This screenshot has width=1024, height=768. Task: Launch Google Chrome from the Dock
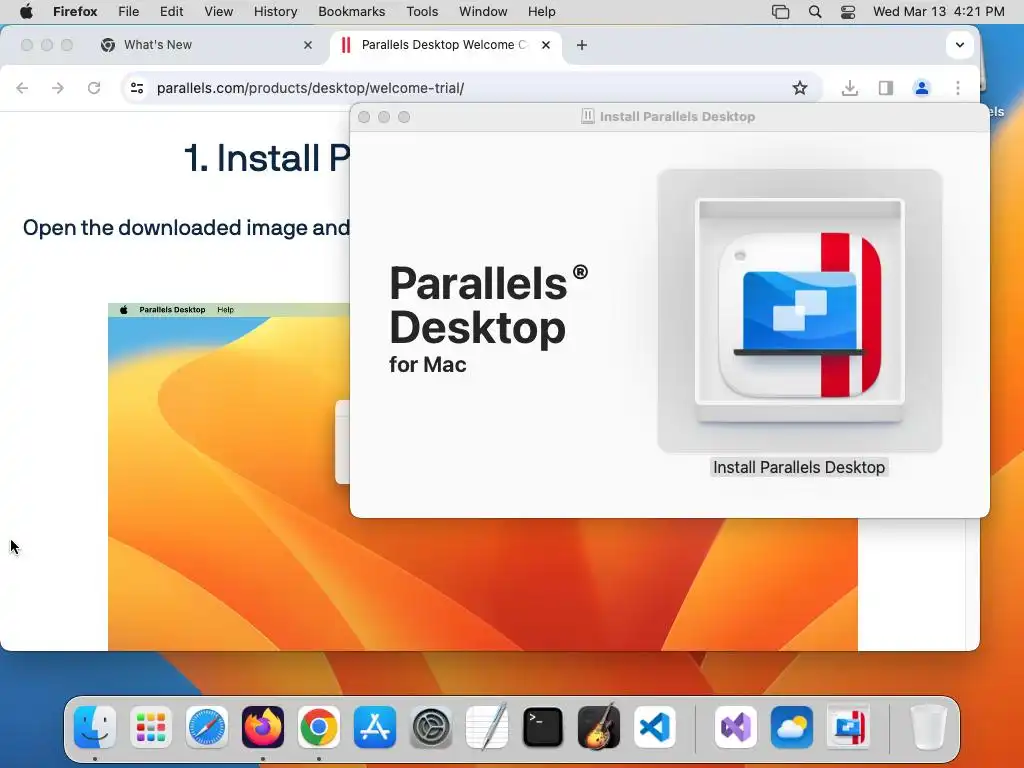pyautogui.click(x=319, y=727)
